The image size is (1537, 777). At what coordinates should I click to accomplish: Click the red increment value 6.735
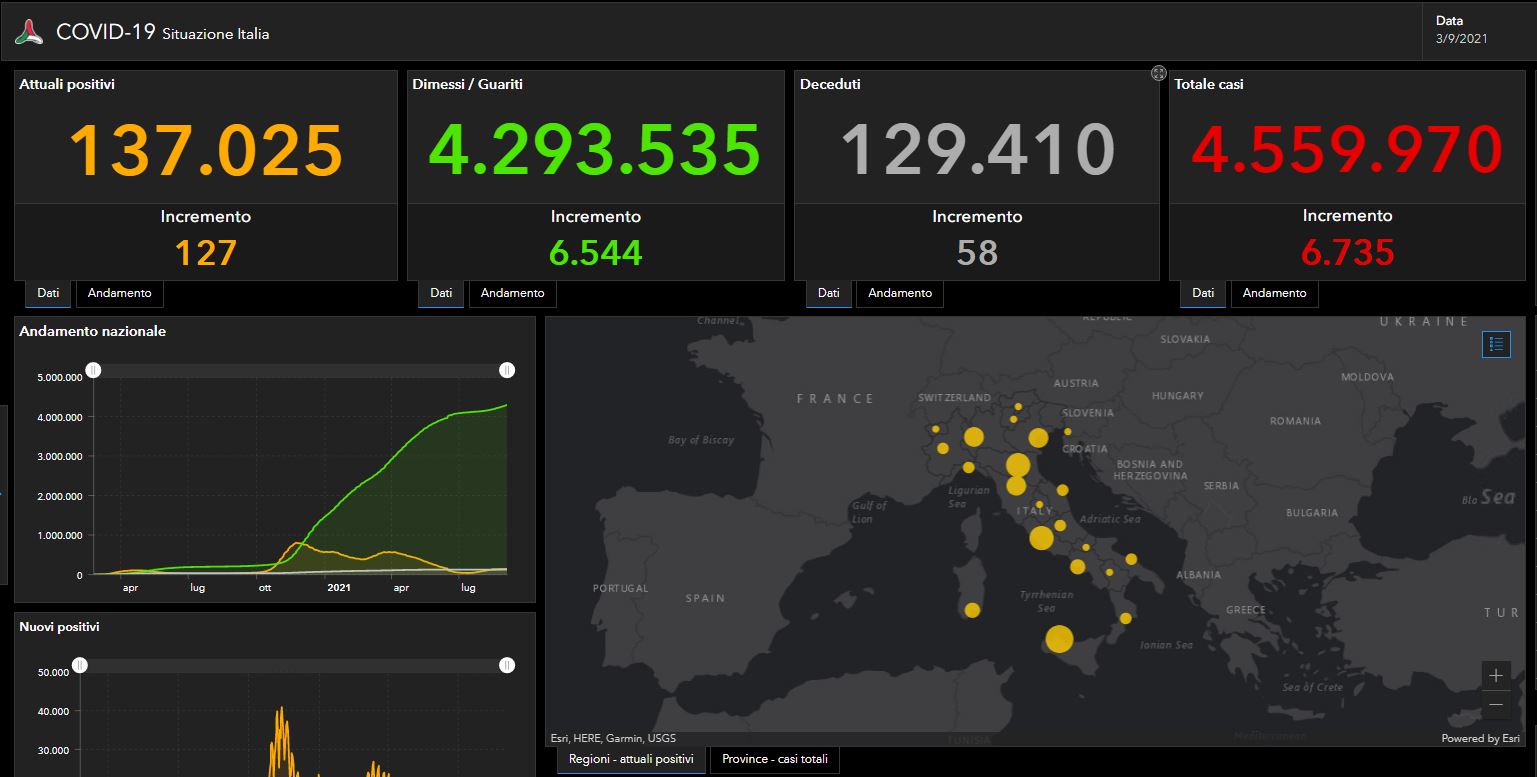tap(1348, 252)
